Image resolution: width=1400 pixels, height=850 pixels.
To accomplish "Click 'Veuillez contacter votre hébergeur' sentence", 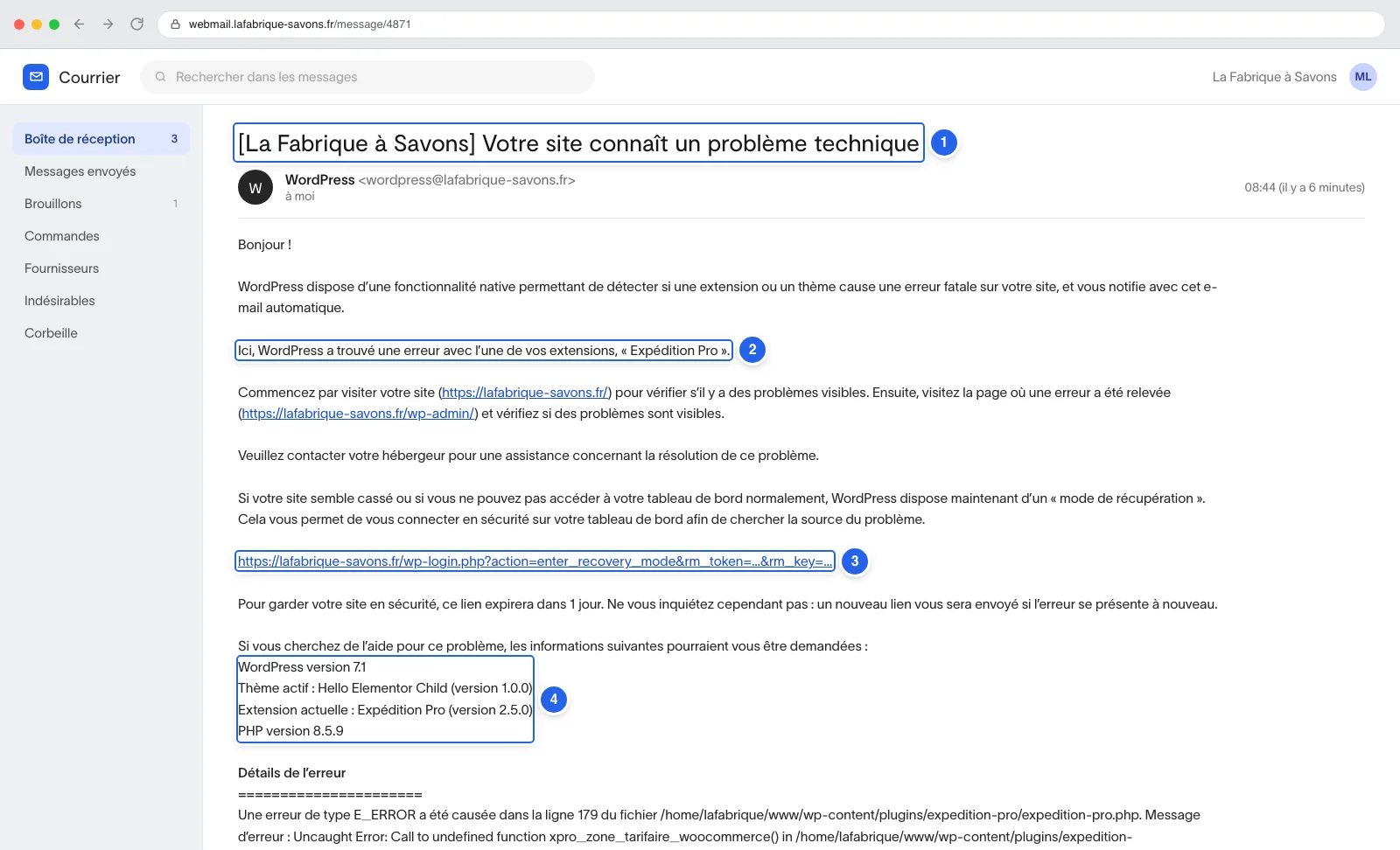I will click(x=528, y=456).
